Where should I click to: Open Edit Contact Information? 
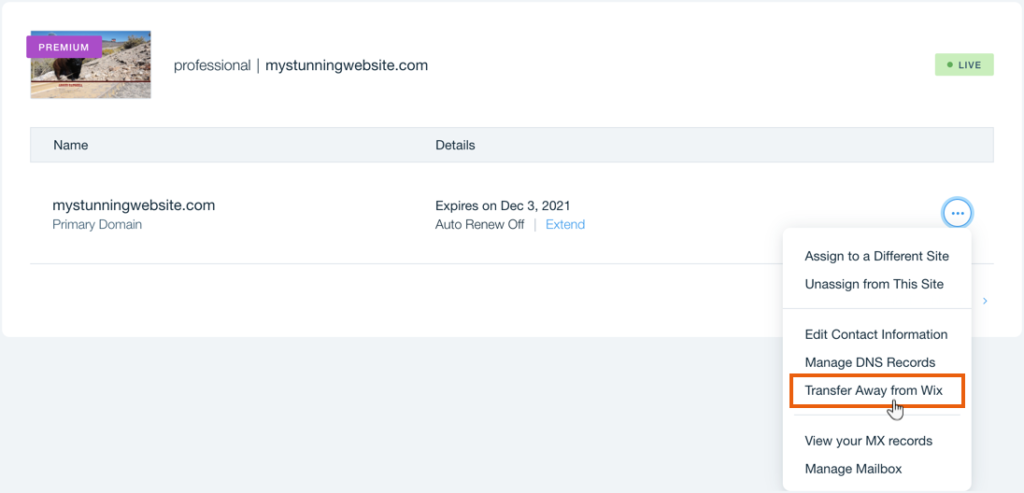[x=875, y=334]
